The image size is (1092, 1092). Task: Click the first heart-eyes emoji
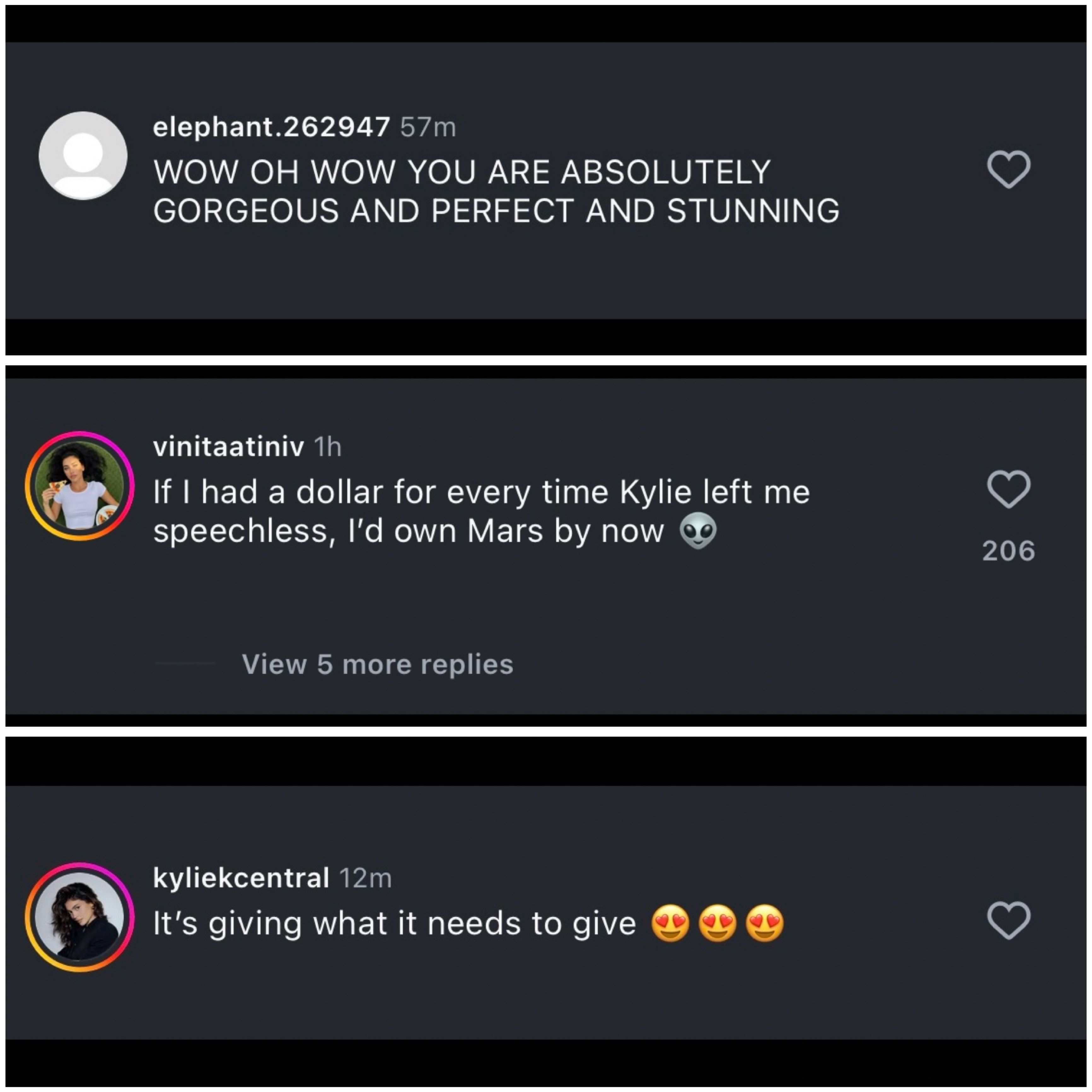coord(670,923)
